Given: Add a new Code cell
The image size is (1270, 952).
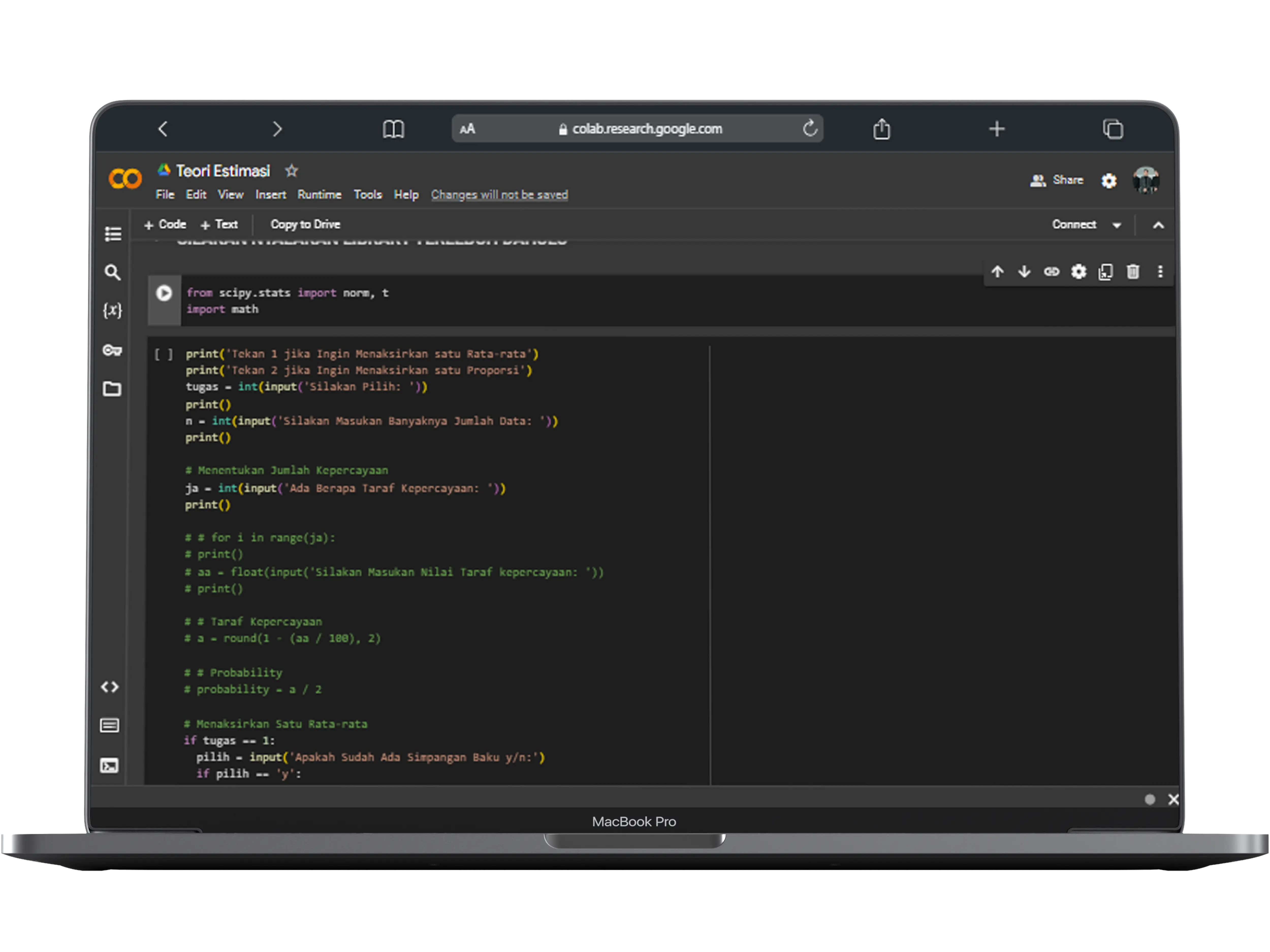Looking at the screenshot, I should tap(165, 224).
